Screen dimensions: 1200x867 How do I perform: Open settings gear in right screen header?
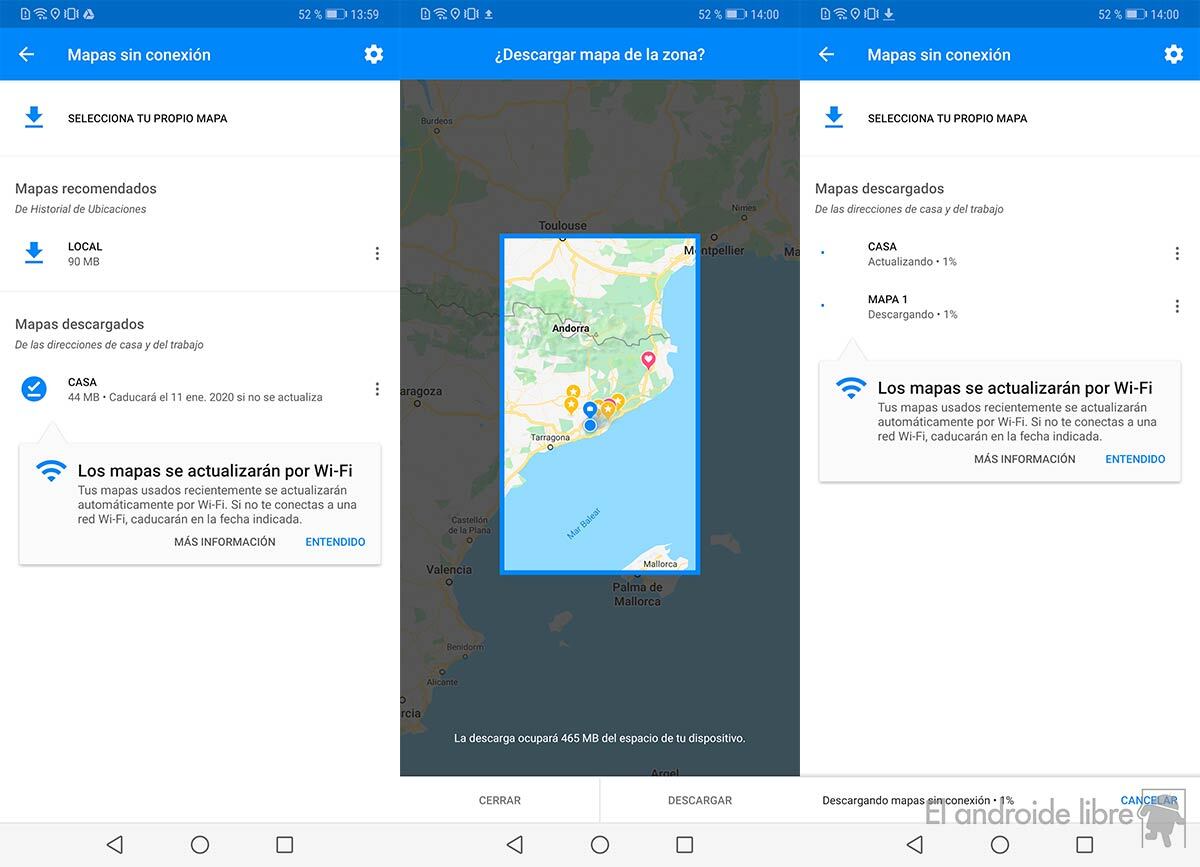coord(1173,55)
